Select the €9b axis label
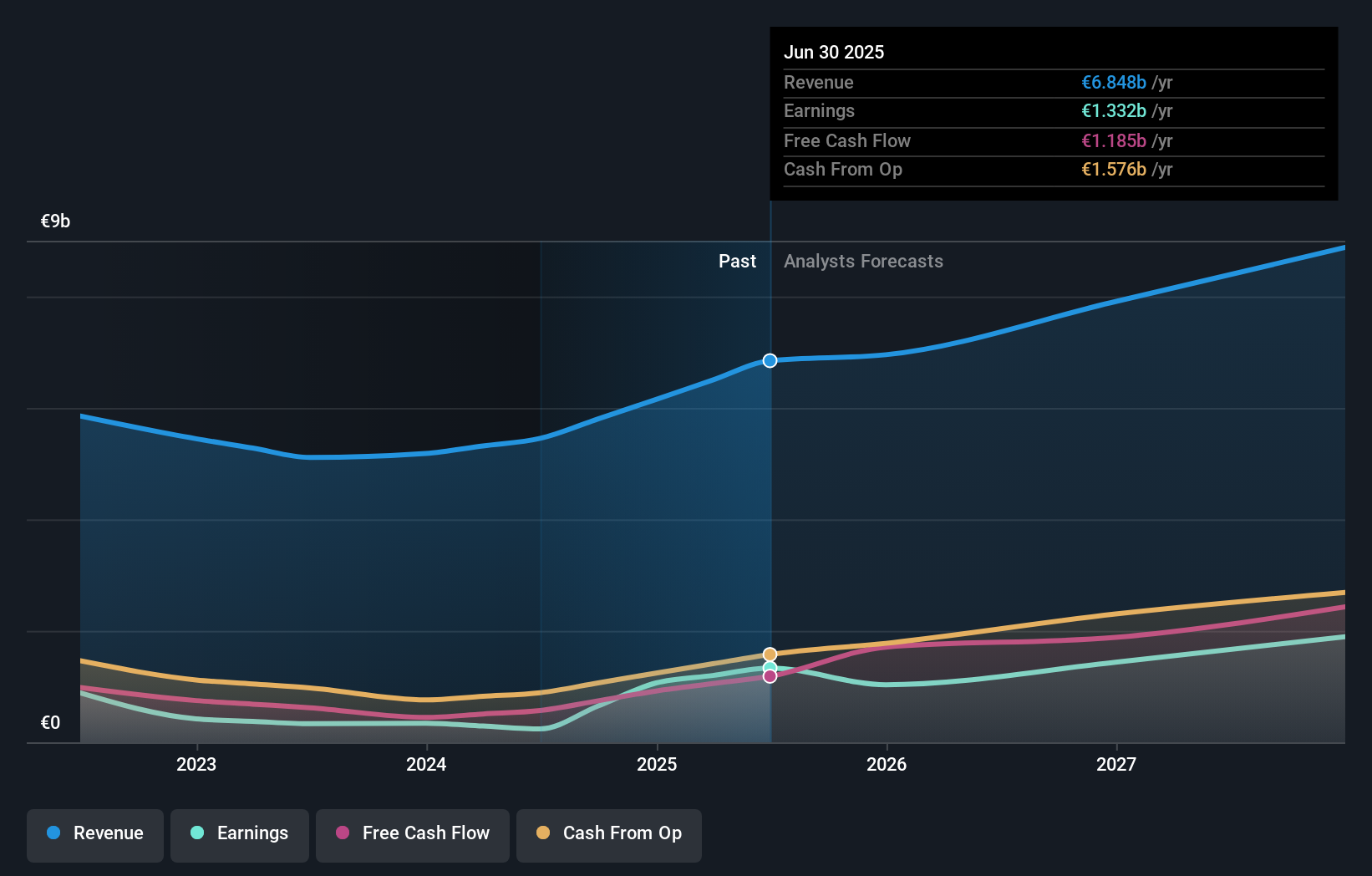The image size is (1372, 876). click(55, 221)
